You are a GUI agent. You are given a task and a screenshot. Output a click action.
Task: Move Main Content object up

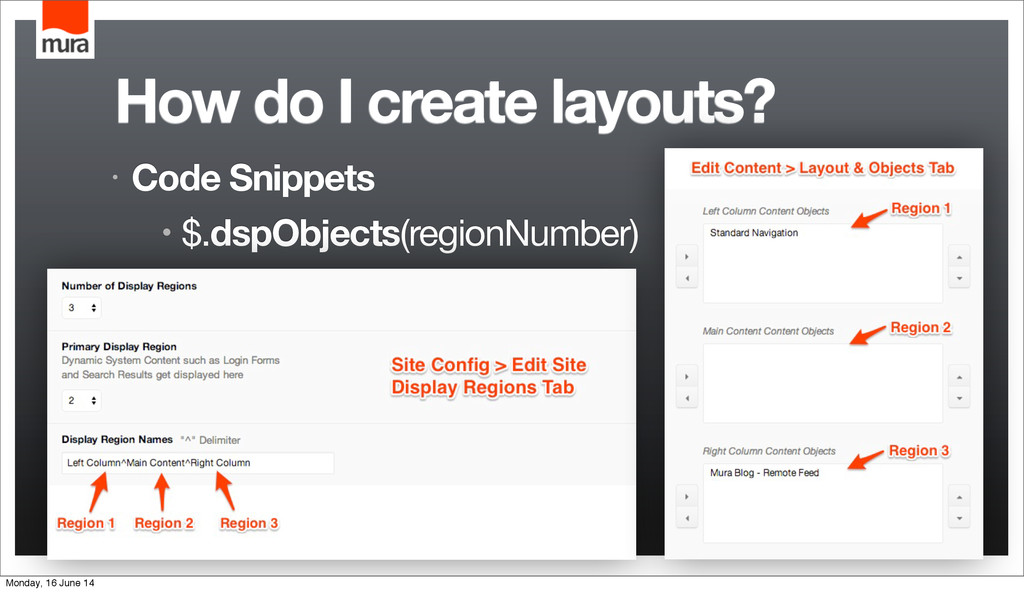click(x=959, y=376)
